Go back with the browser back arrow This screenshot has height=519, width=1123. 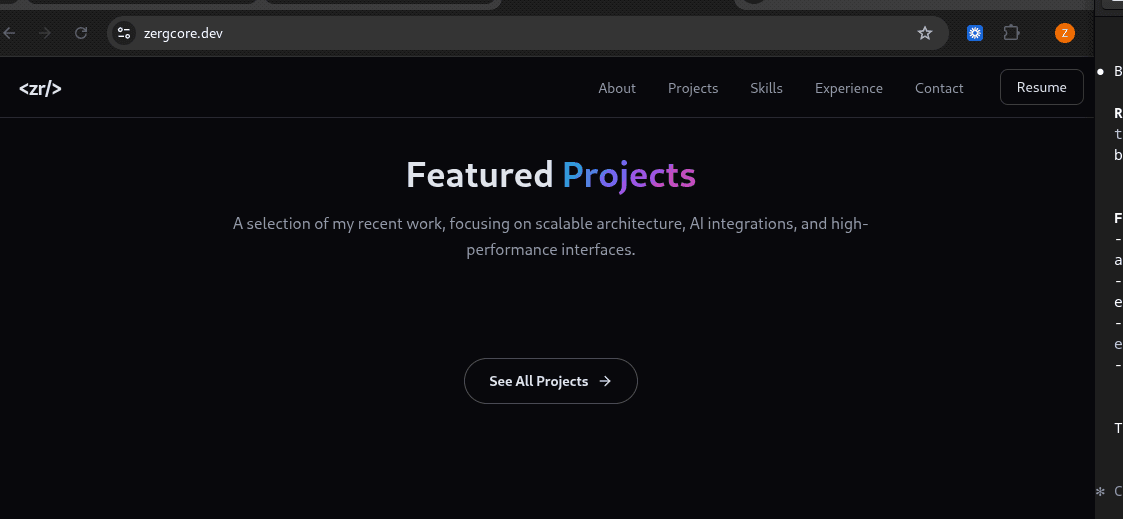(x=9, y=33)
